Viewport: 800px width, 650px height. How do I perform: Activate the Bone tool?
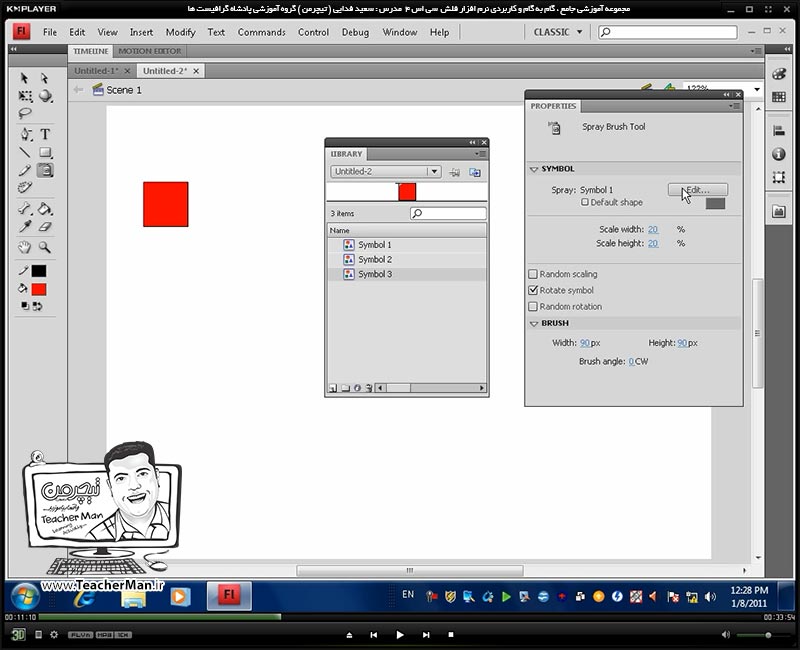[x=24, y=208]
